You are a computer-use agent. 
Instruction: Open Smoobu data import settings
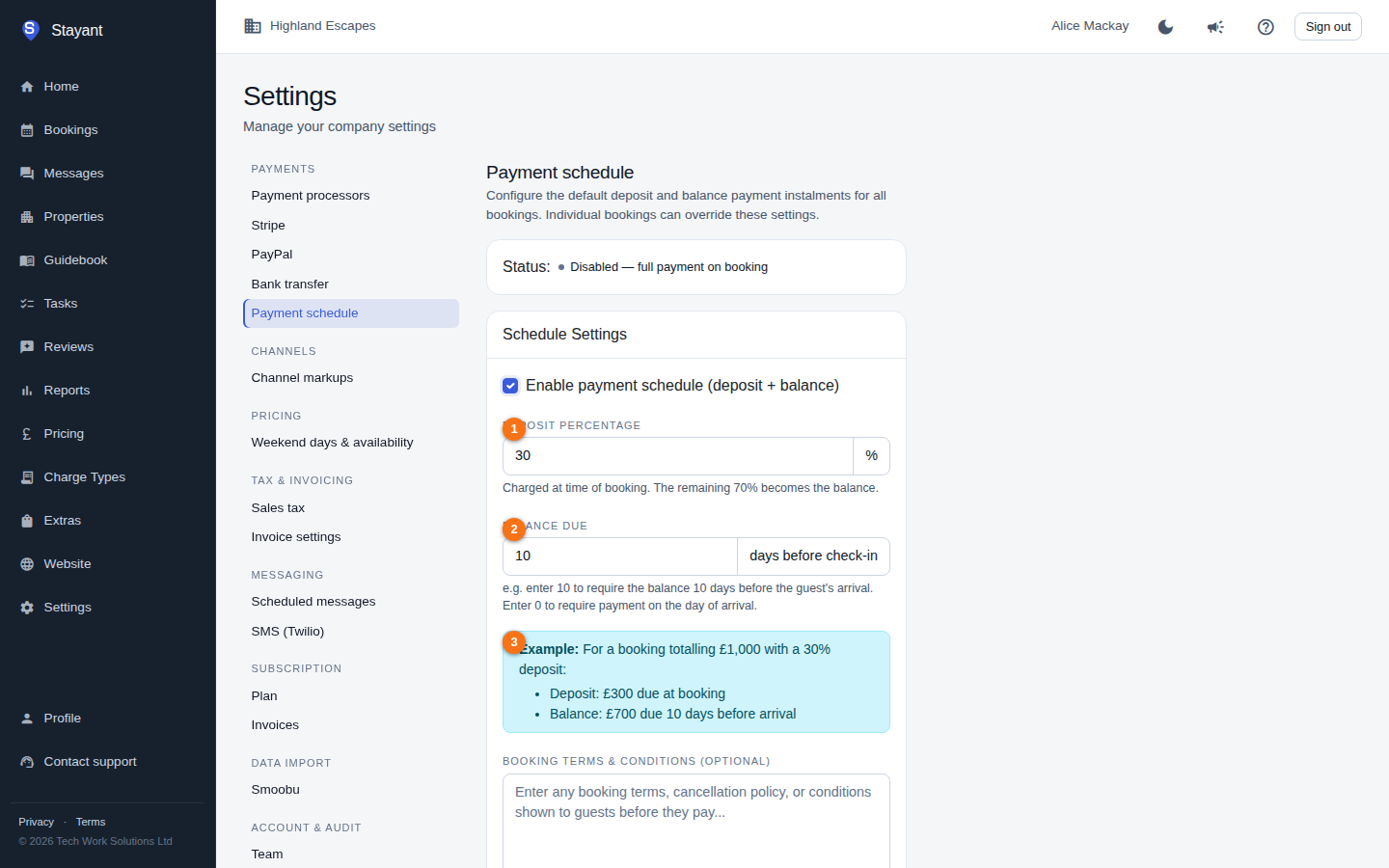point(351,790)
